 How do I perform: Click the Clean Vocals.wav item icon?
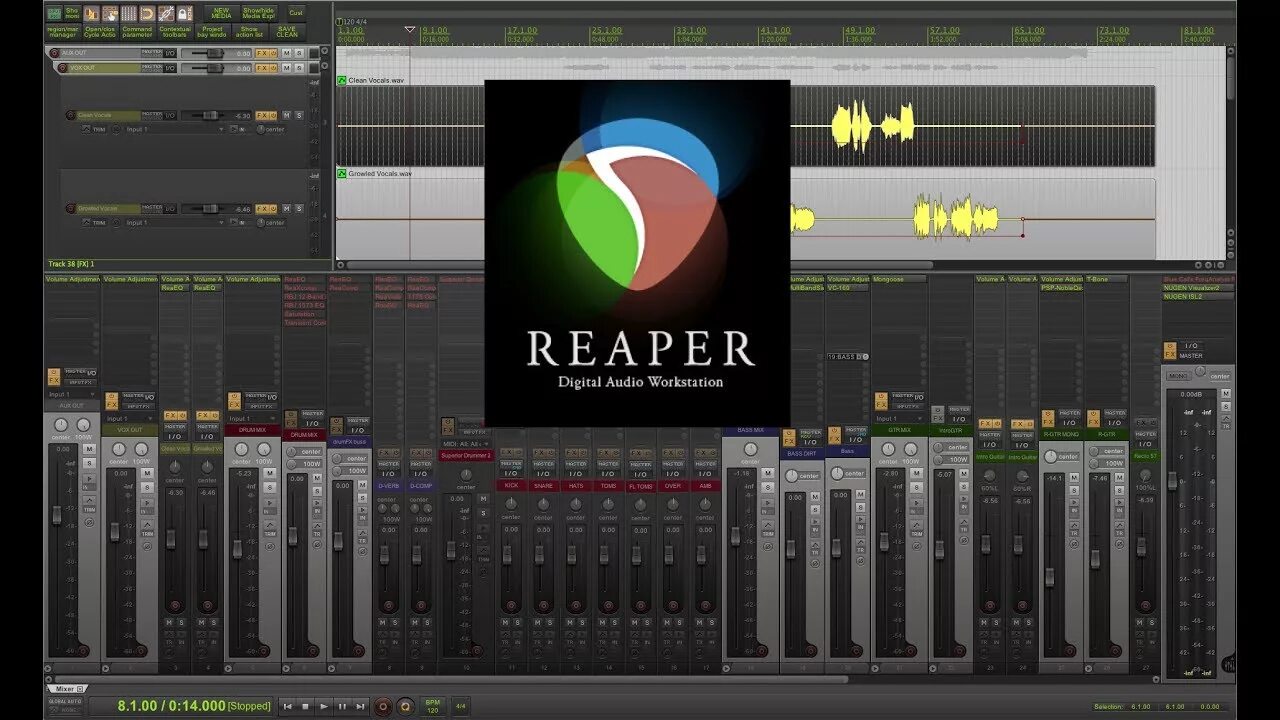pyautogui.click(x=342, y=80)
